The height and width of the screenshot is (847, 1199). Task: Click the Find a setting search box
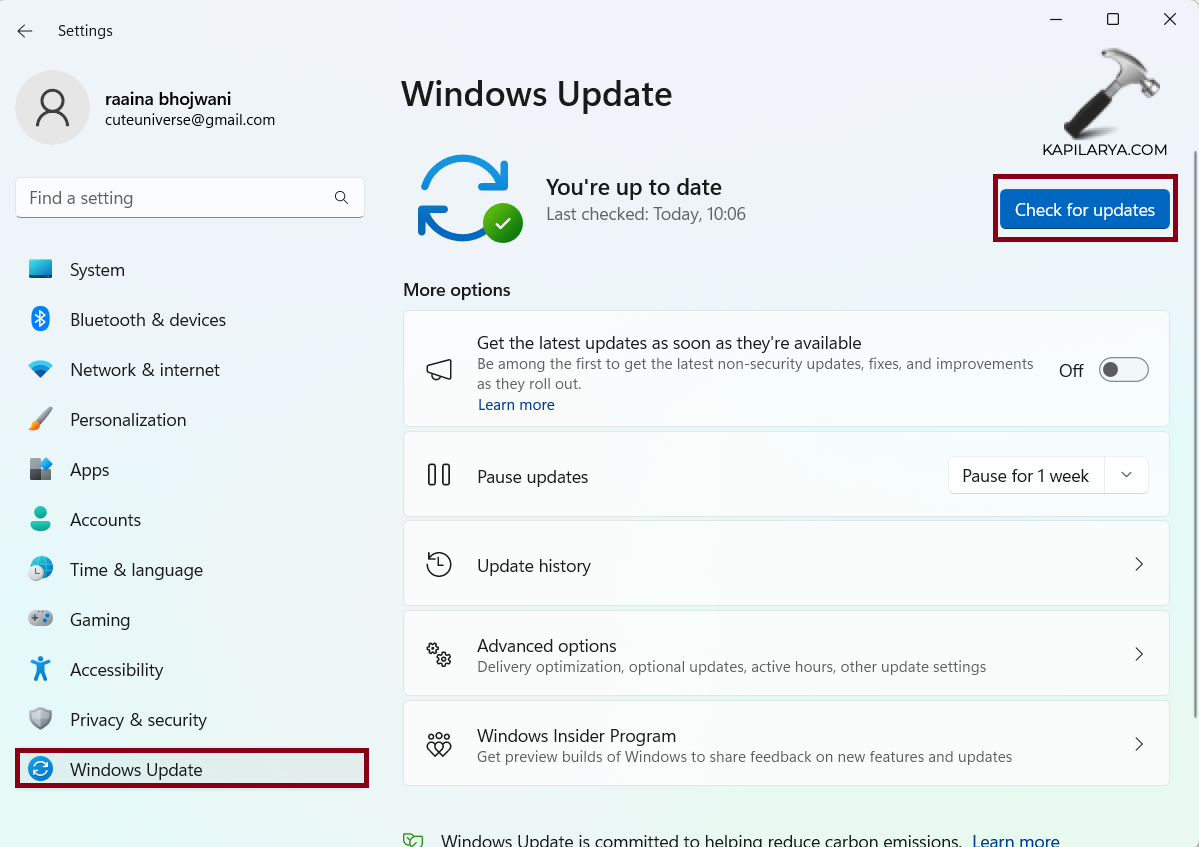(175, 198)
